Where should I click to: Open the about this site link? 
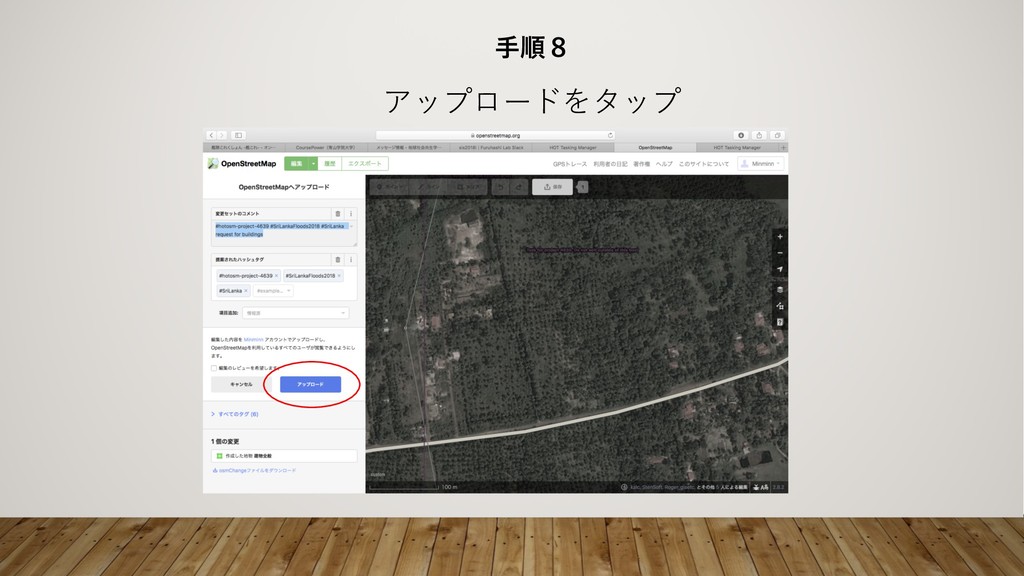click(703, 164)
